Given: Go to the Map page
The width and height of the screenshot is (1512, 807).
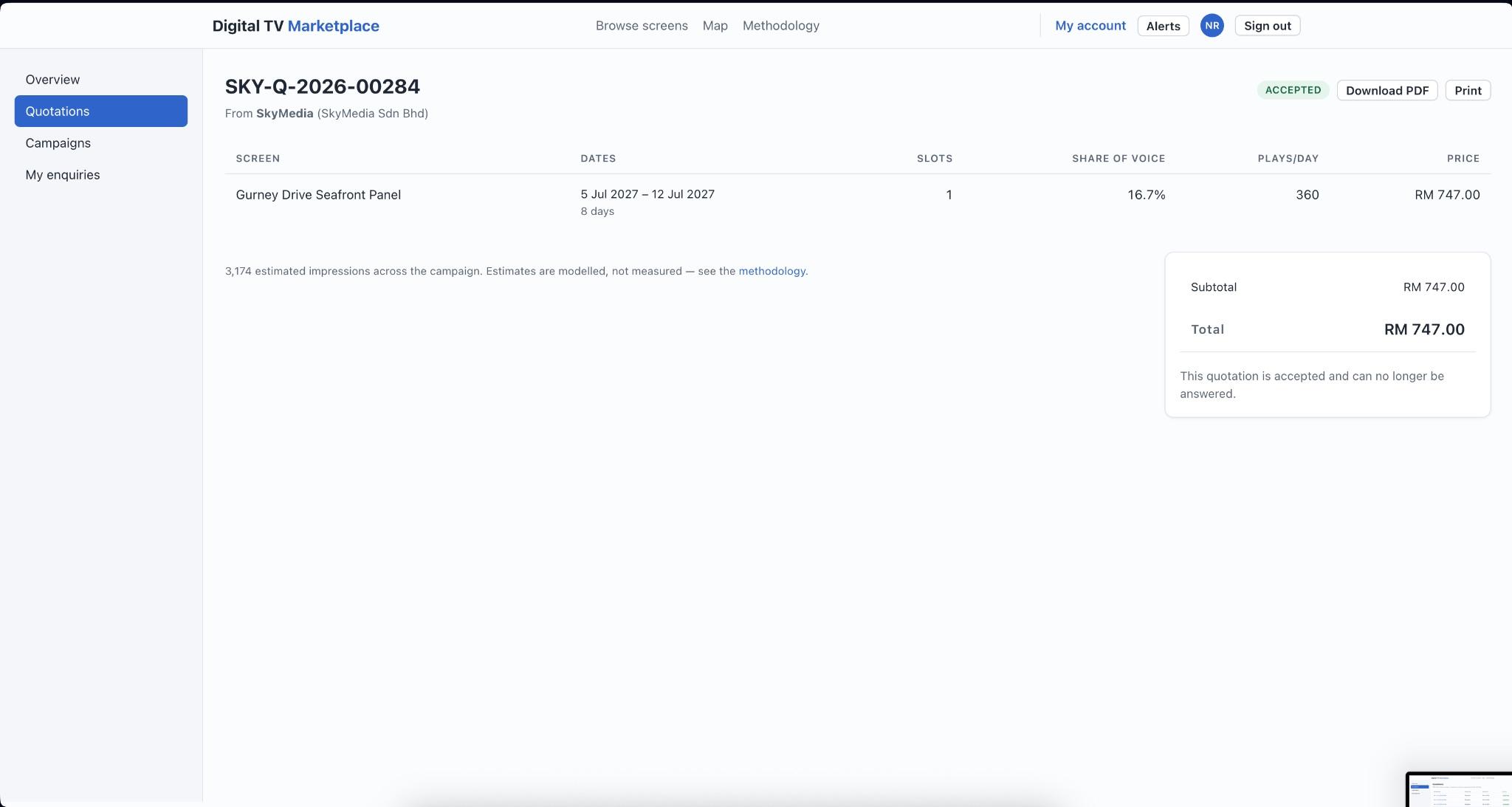Looking at the screenshot, I should click(715, 26).
